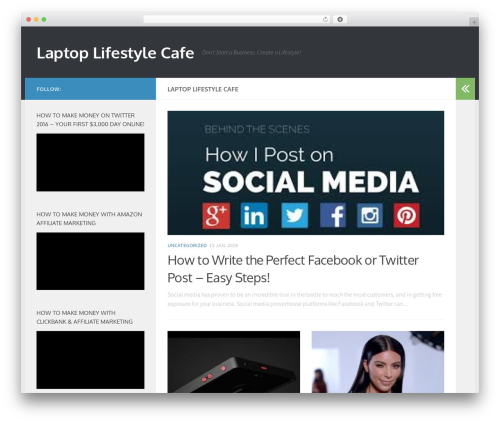This screenshot has width=500, height=423.
Task: Open the Laptop Lifestyle Cafe site title
Action: click(115, 53)
